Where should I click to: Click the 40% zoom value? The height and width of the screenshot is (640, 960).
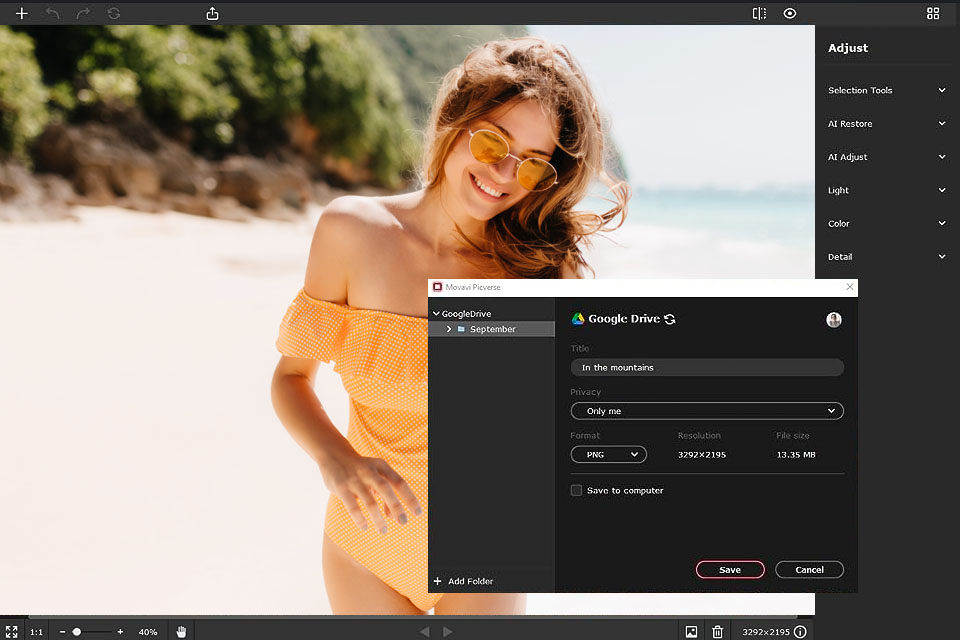pyautogui.click(x=148, y=632)
